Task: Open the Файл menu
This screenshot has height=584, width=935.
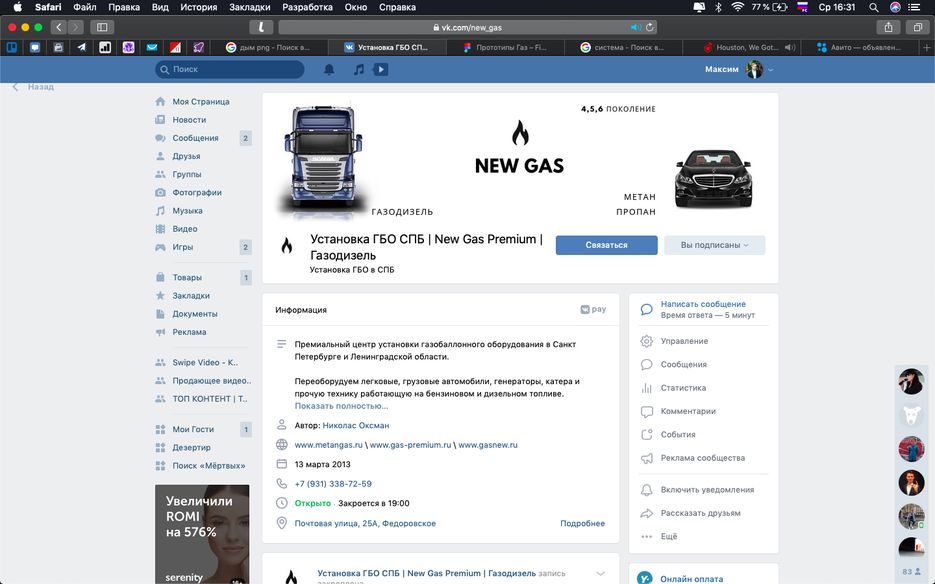Action: point(85,7)
